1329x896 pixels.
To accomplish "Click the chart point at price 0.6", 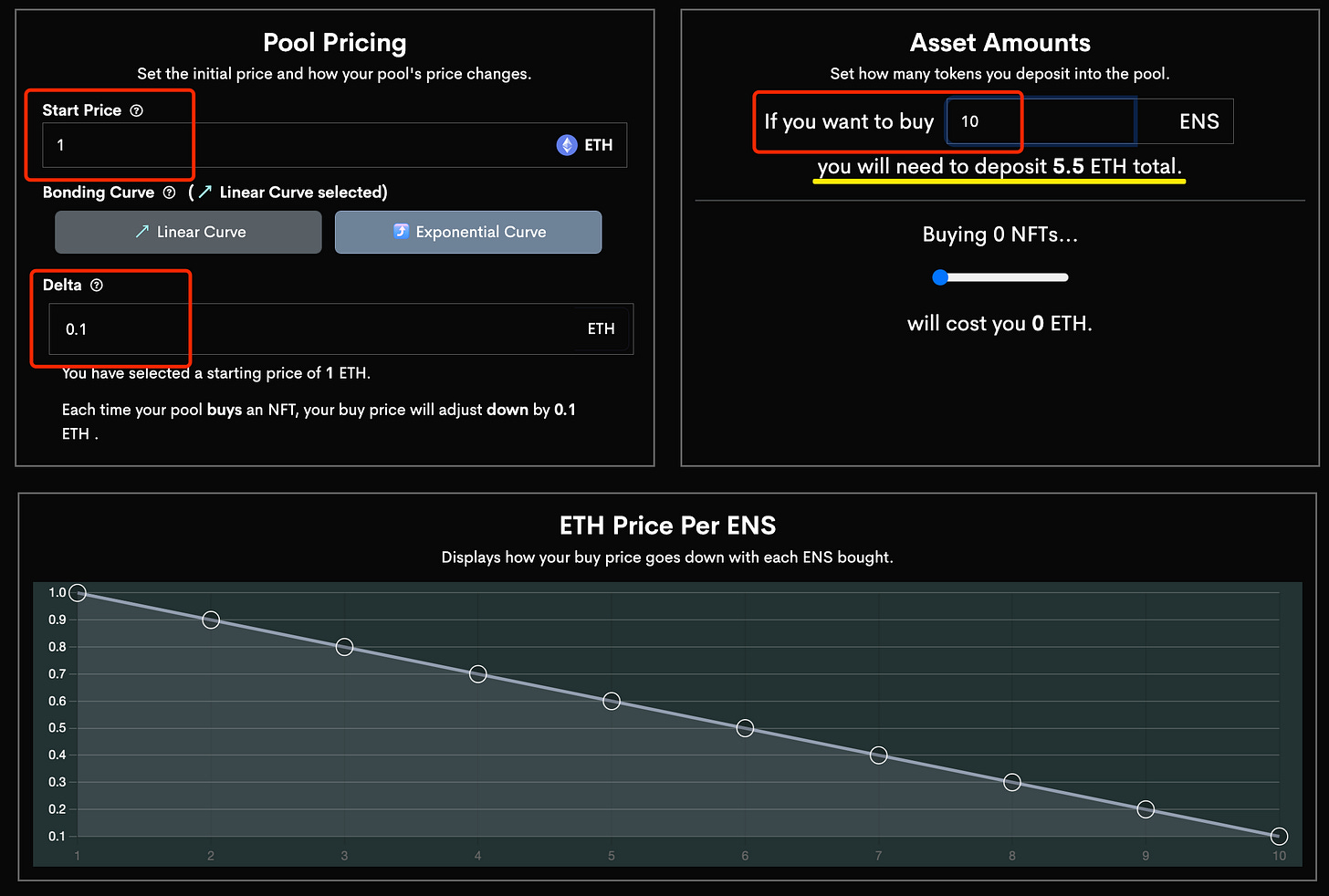I will point(612,701).
